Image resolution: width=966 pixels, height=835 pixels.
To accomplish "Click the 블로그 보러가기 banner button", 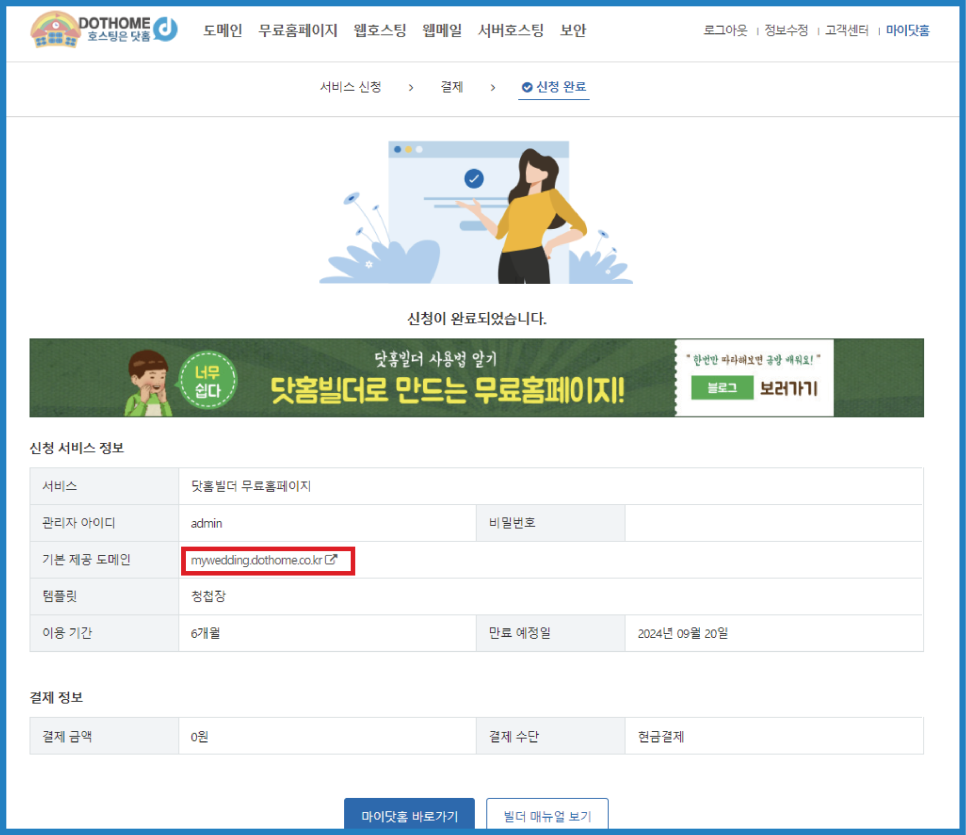I will click(754, 388).
